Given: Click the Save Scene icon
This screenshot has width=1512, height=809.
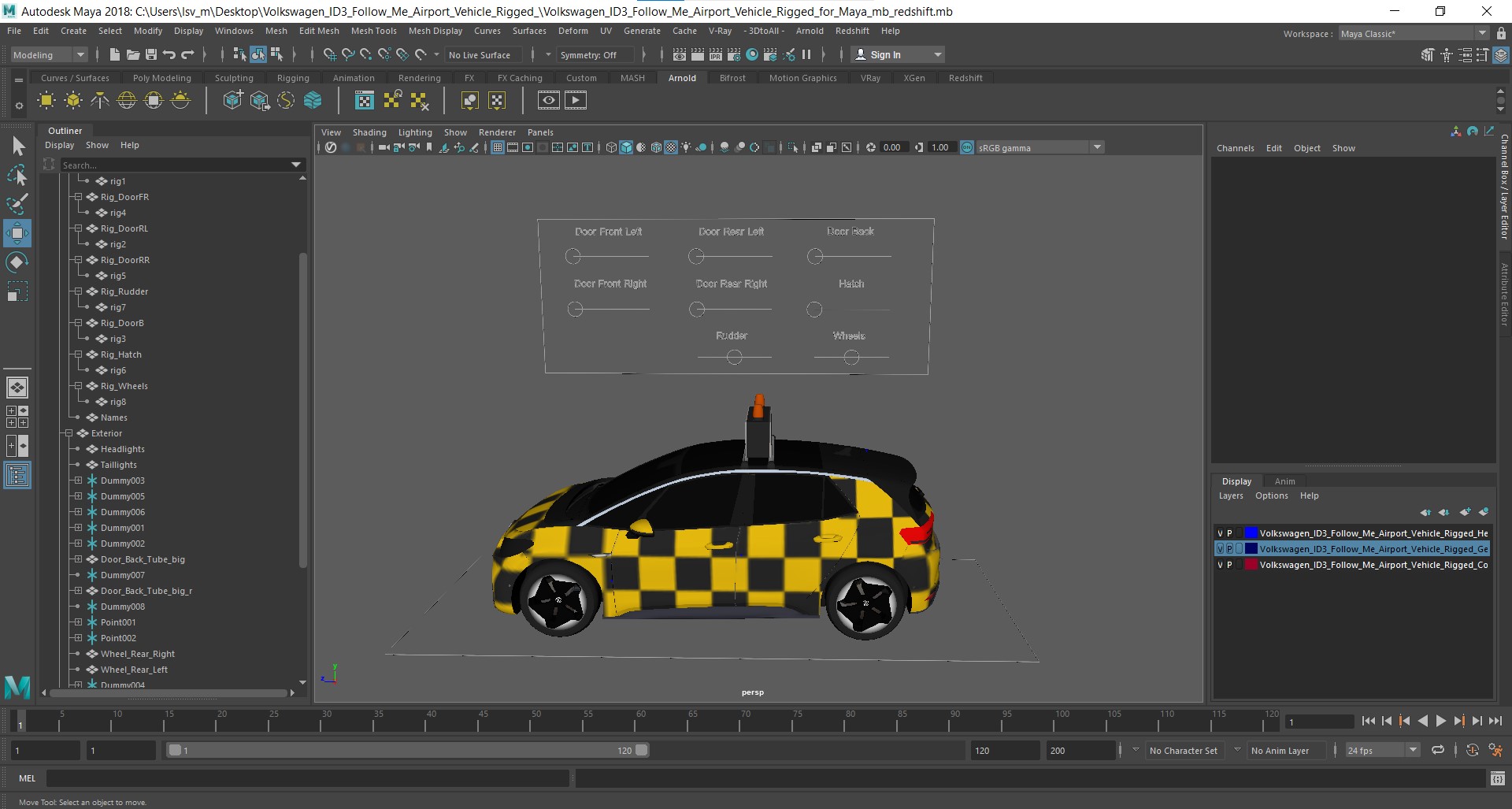Looking at the screenshot, I should coord(150,54).
